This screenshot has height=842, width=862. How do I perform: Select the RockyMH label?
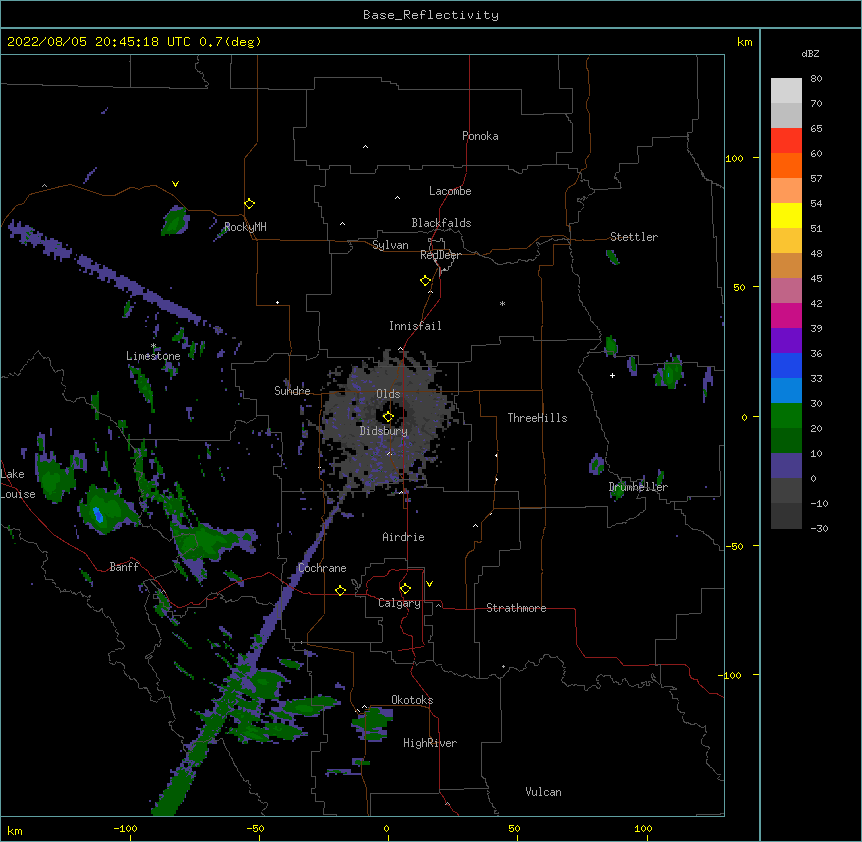point(245,227)
